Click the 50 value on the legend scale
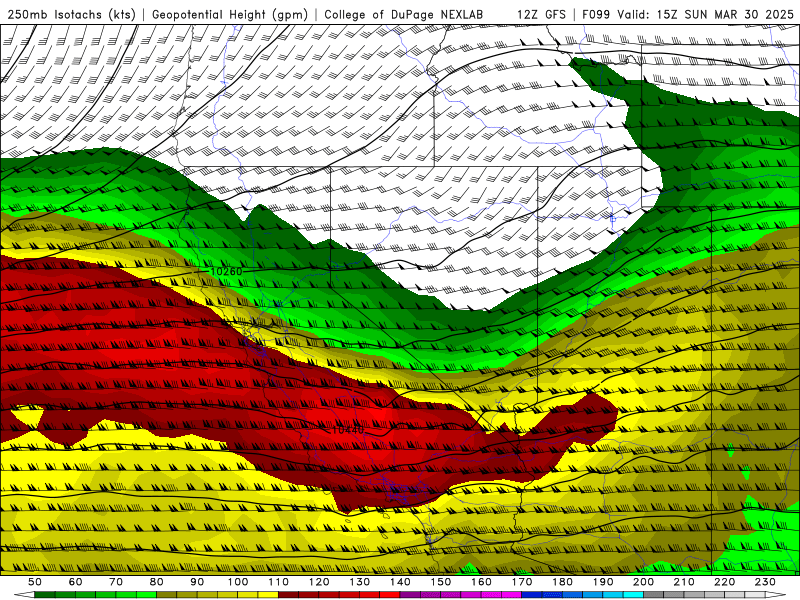This screenshot has width=800, height=600. 35,582
